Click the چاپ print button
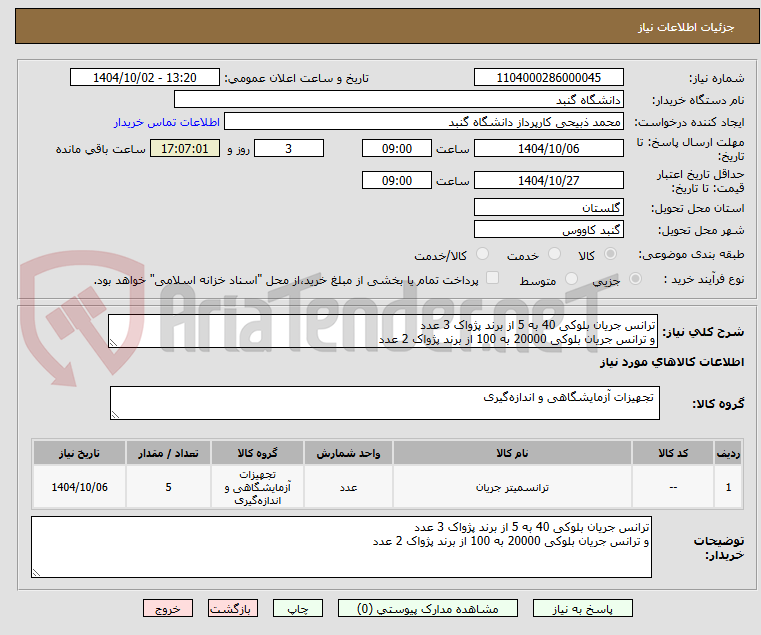Viewport: 761px width, 635px height. tap(298, 608)
